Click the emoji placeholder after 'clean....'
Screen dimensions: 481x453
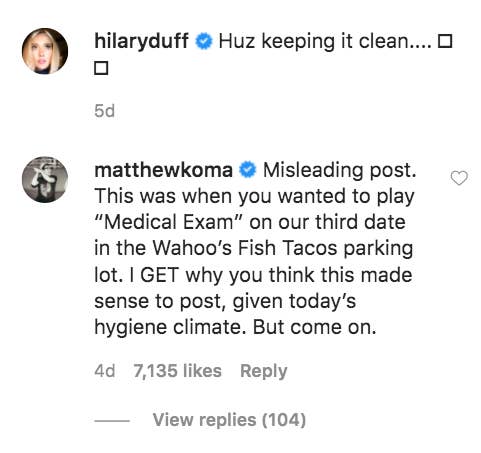click(x=445, y=41)
